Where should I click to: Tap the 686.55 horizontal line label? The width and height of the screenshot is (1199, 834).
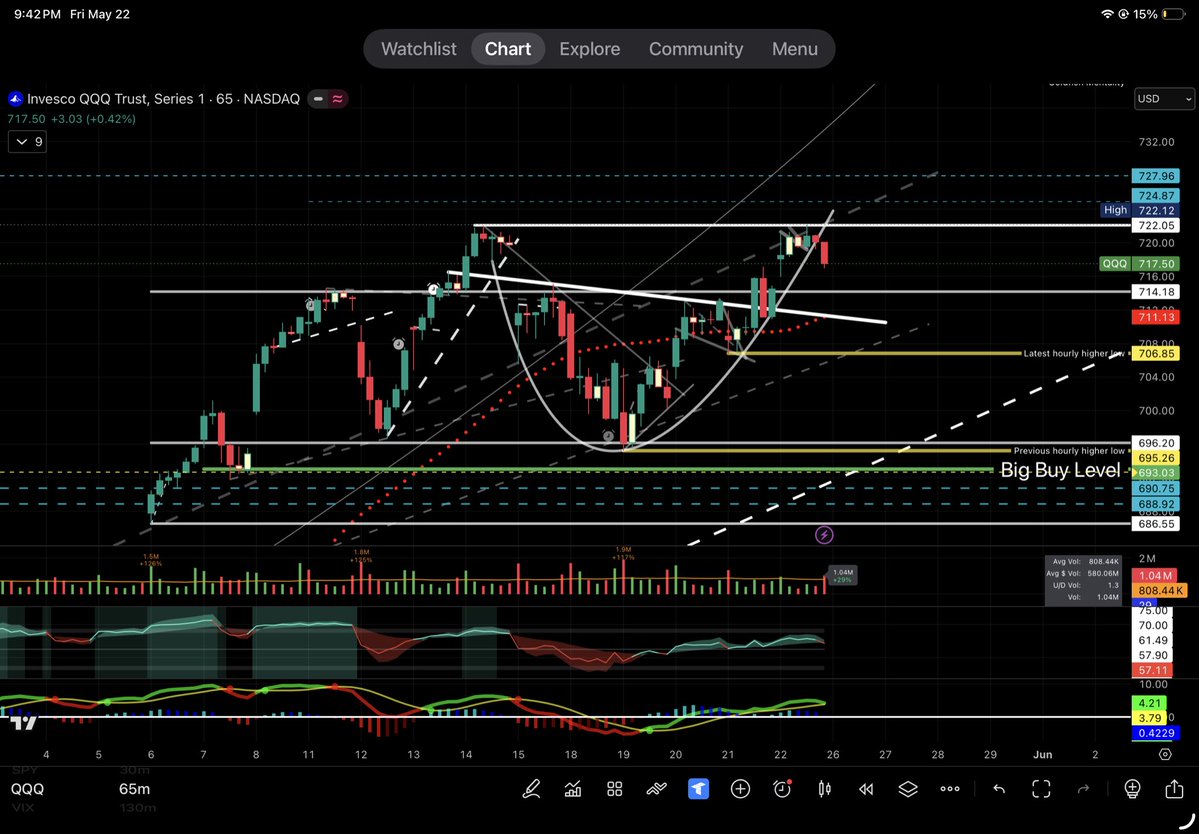(x=1155, y=524)
